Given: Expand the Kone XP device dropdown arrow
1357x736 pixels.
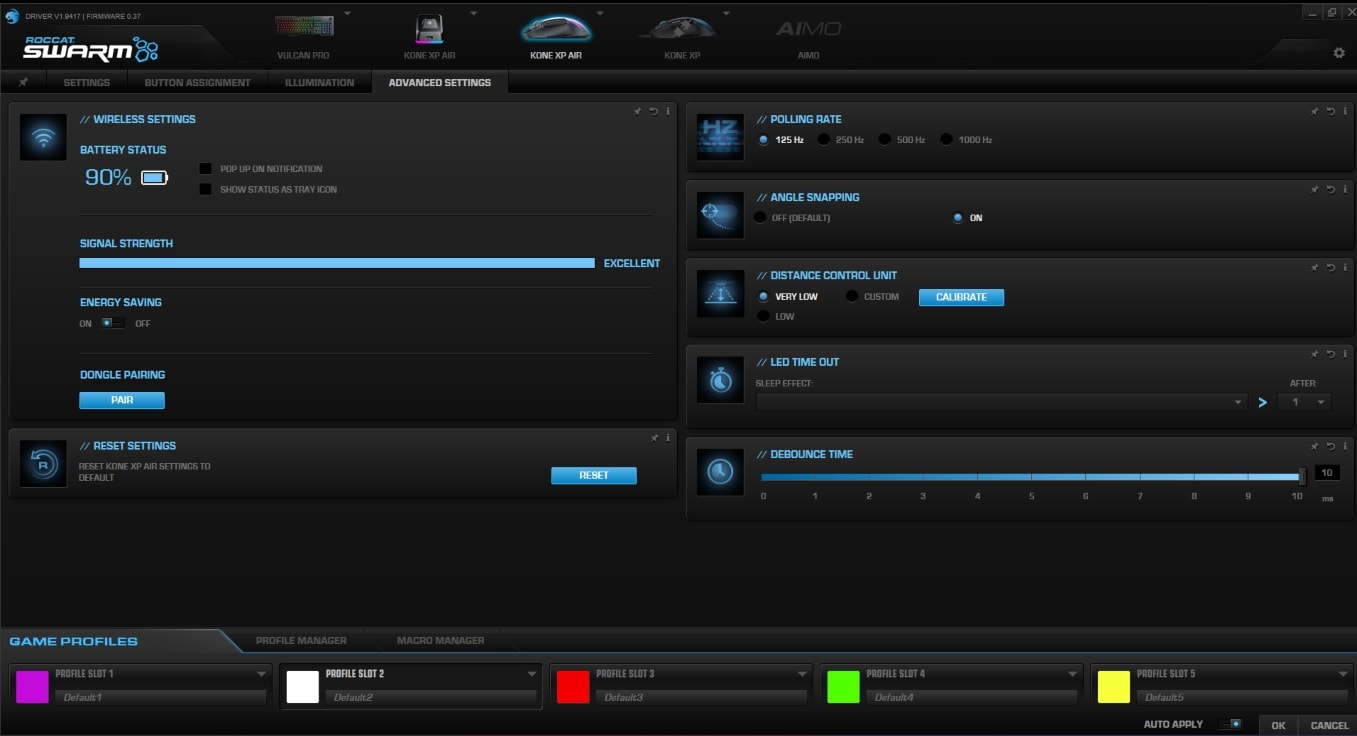Looking at the screenshot, I should pyautogui.click(x=727, y=13).
